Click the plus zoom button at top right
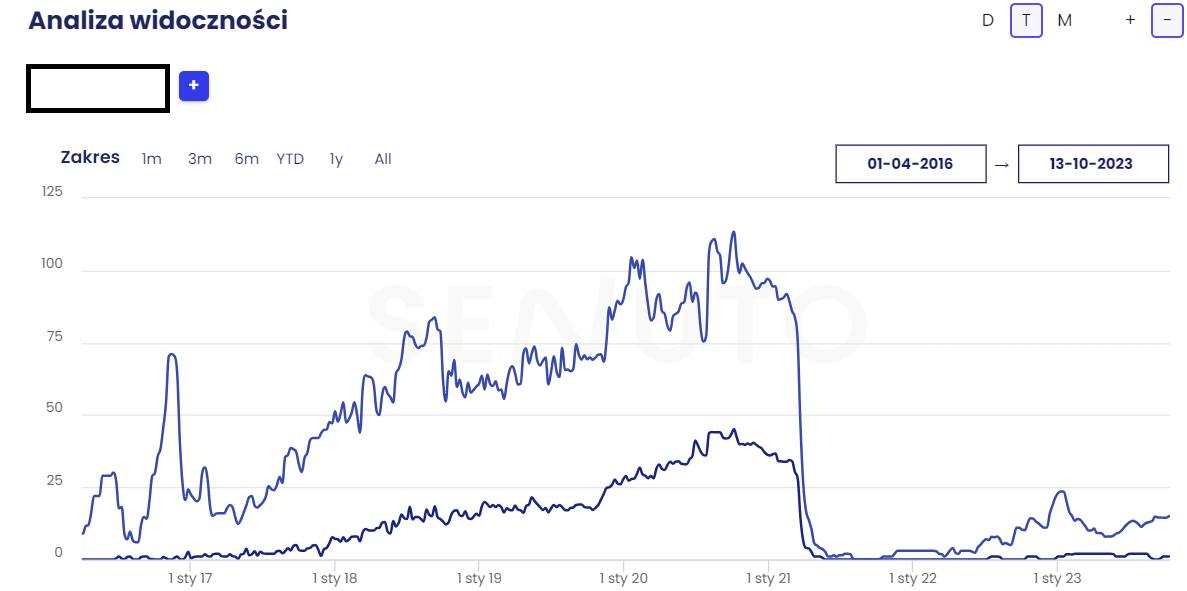Screen dimensions: 1187x591 [1130, 20]
